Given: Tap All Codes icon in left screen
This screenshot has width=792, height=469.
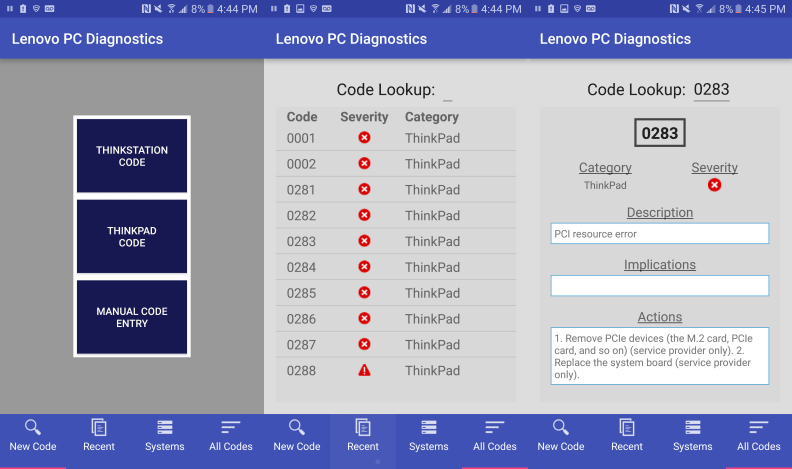Looking at the screenshot, I should pos(230,427).
